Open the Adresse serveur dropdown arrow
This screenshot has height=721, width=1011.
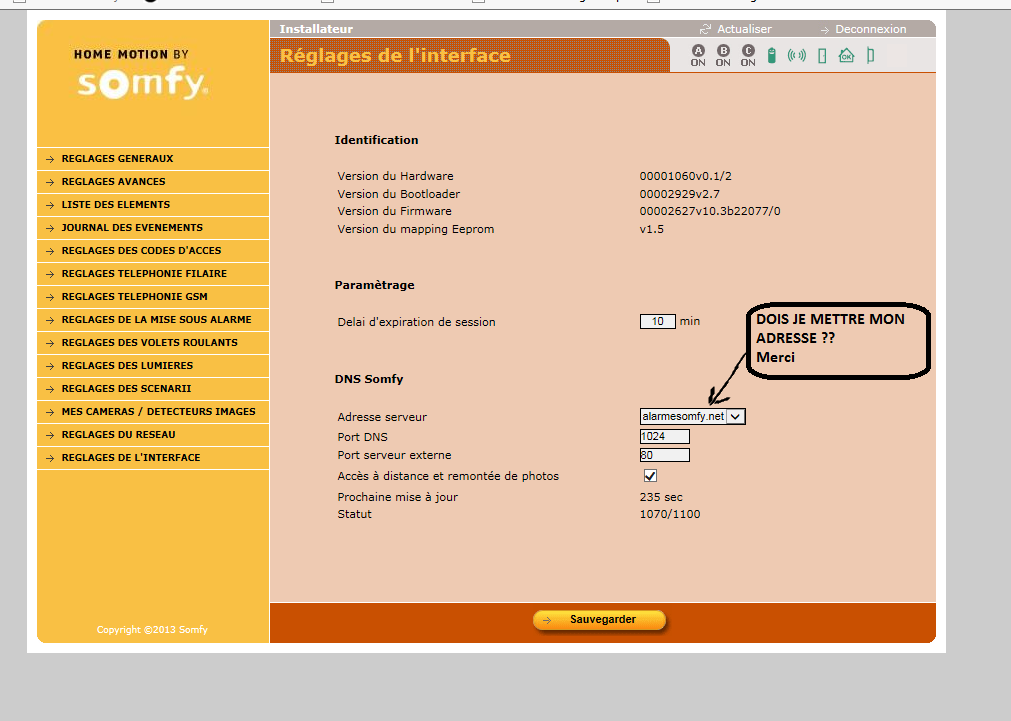(x=736, y=416)
